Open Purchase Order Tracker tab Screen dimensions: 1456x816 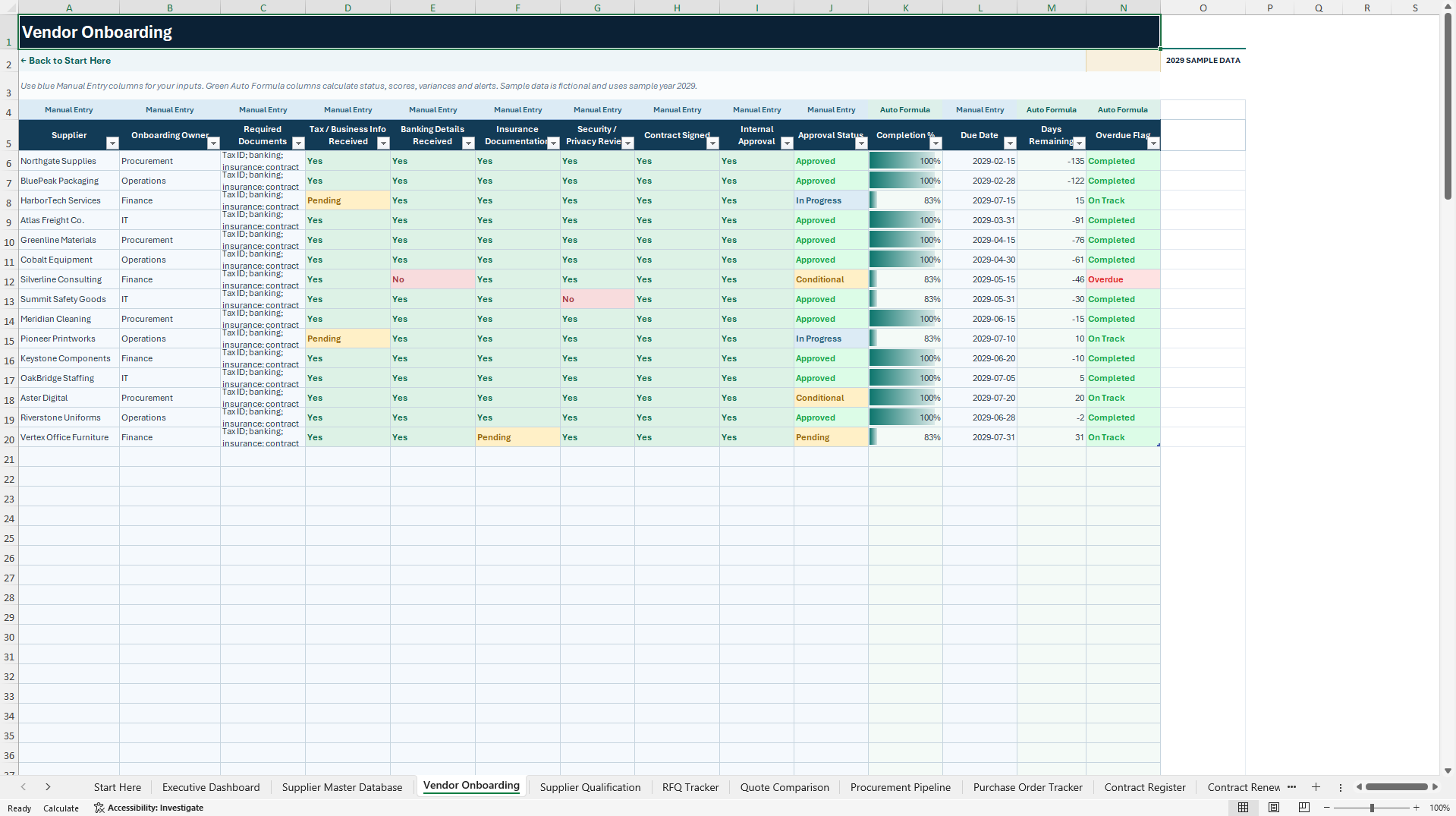click(1028, 787)
